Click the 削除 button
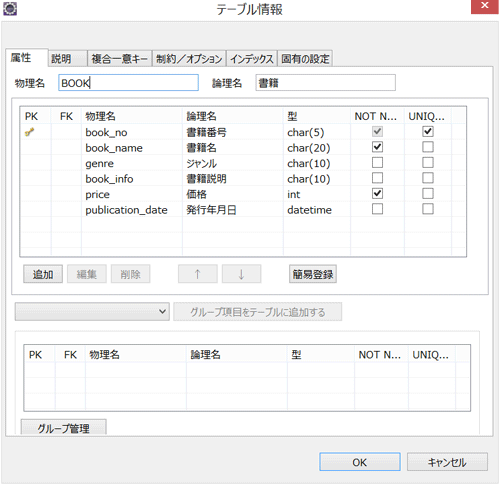Image resolution: width=500 pixels, height=485 pixels. [130, 274]
